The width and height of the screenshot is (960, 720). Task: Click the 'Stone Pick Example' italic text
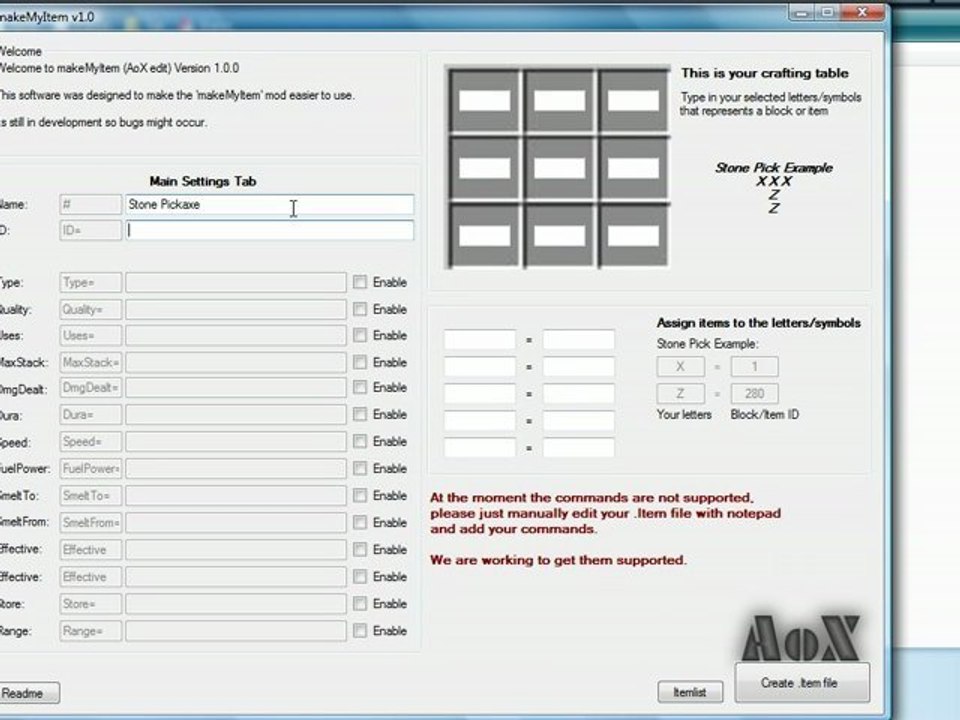pos(774,168)
